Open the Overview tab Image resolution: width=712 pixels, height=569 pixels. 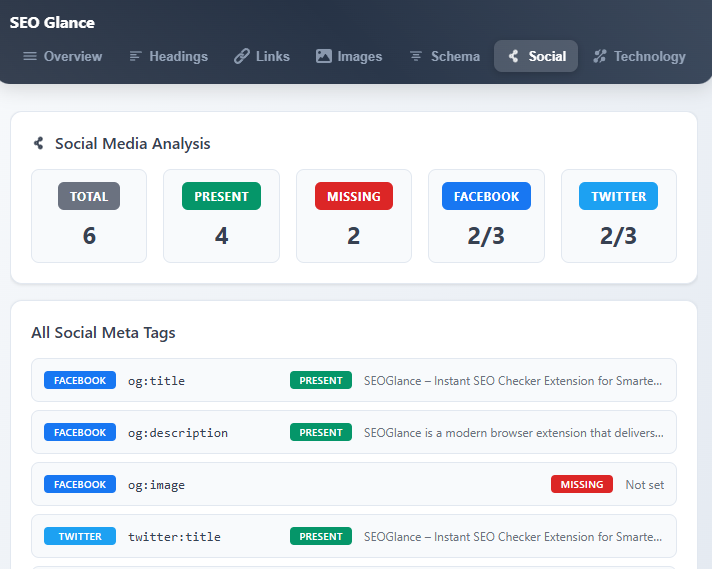[63, 56]
